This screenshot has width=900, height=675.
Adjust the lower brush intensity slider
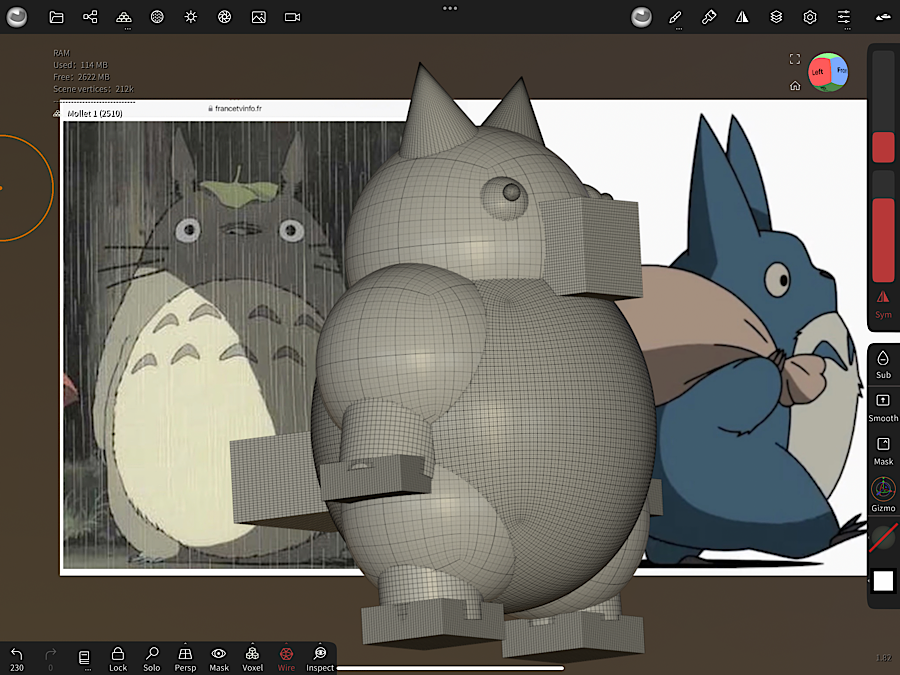883,226
